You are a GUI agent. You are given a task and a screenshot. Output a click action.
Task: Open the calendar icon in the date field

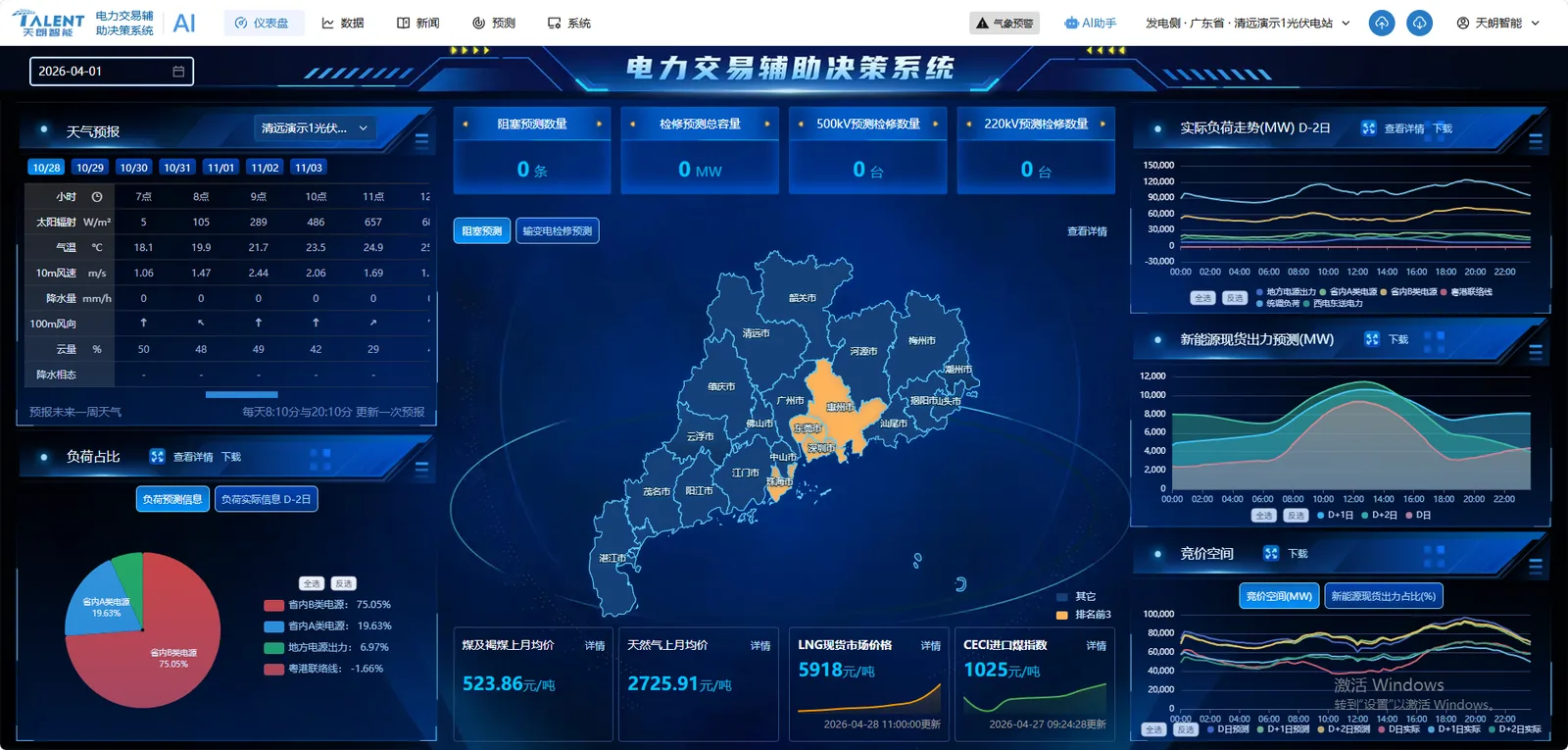(x=178, y=72)
